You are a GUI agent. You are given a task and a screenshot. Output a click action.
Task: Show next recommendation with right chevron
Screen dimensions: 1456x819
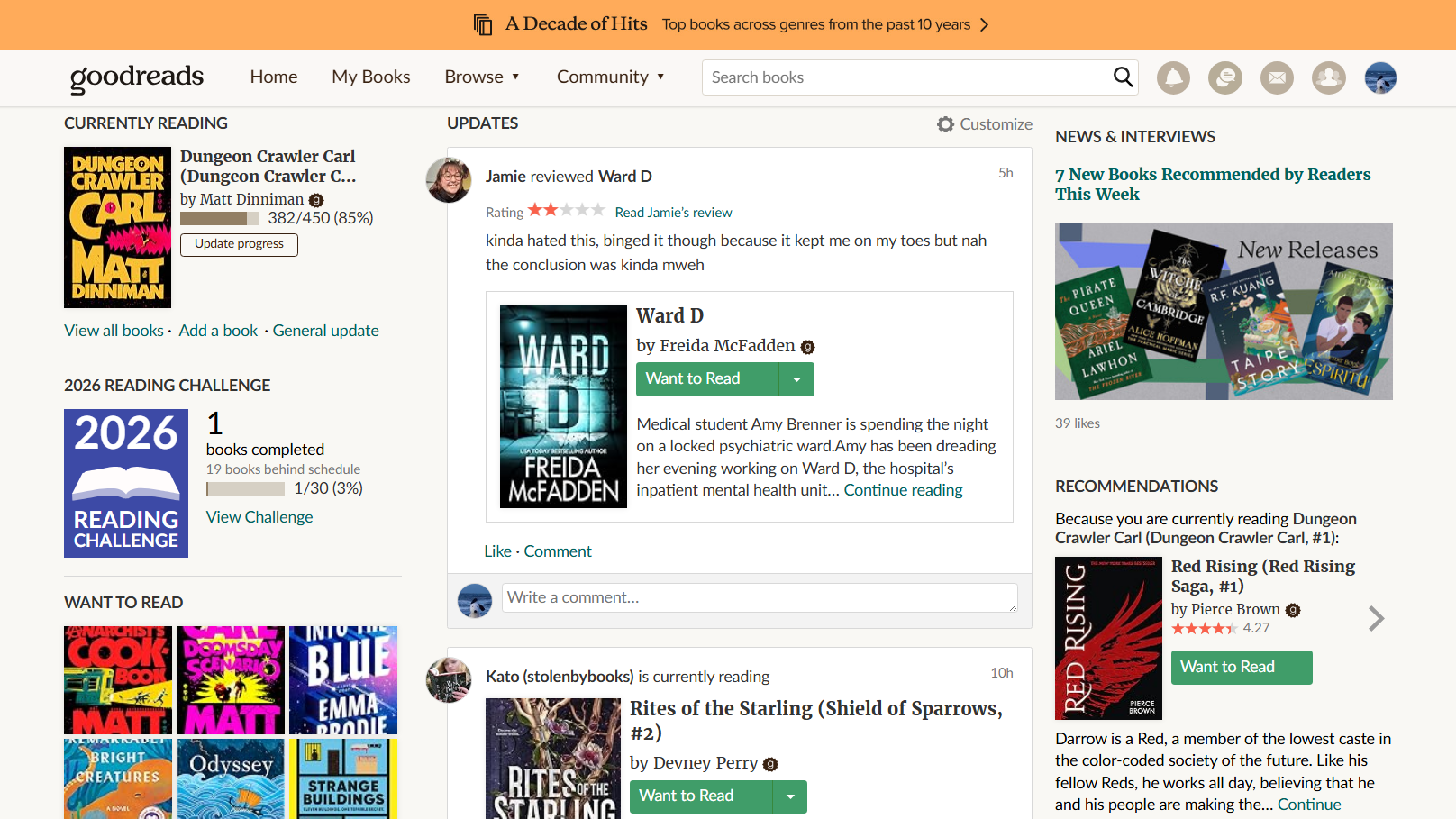1376,618
